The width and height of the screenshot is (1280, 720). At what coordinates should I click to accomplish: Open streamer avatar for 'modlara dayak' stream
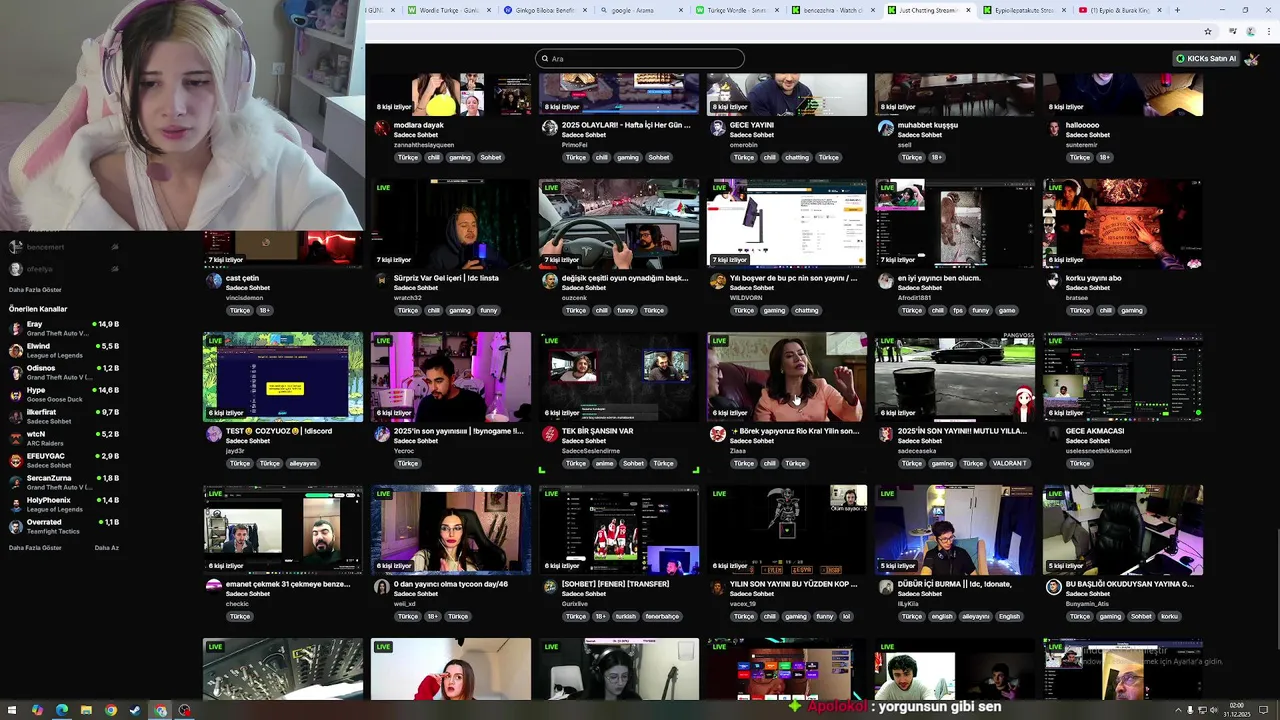tap(381, 128)
